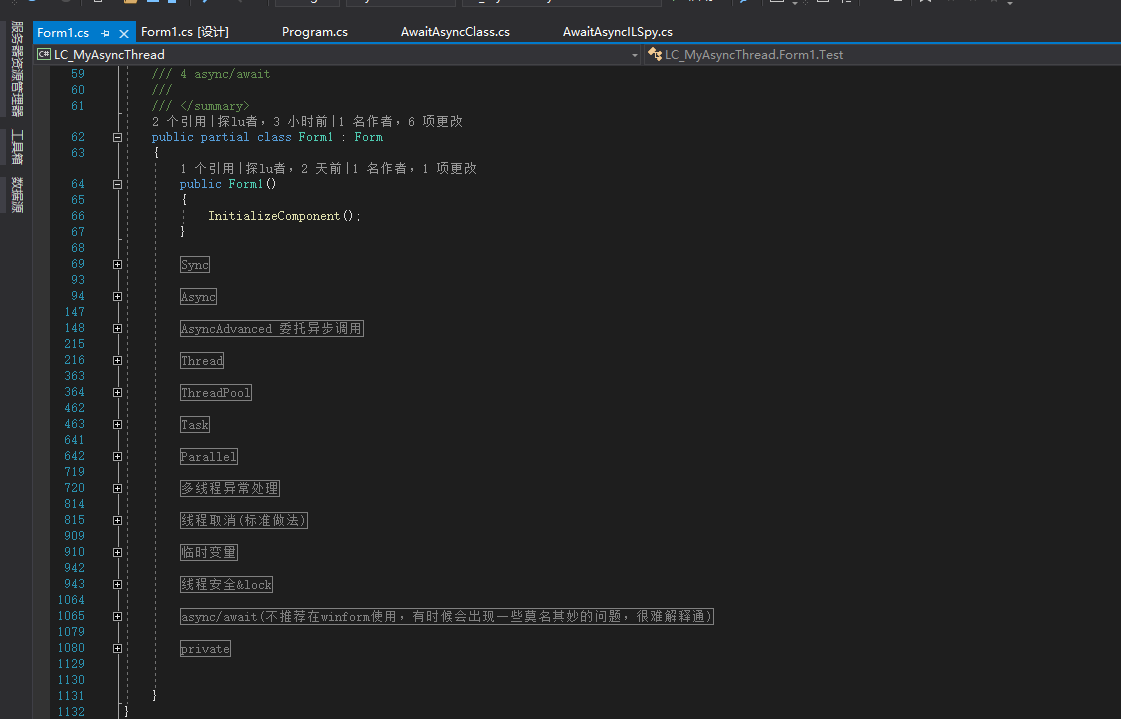Click the collapsed 'private' region box
The width and height of the screenshot is (1121, 719).
click(x=205, y=649)
